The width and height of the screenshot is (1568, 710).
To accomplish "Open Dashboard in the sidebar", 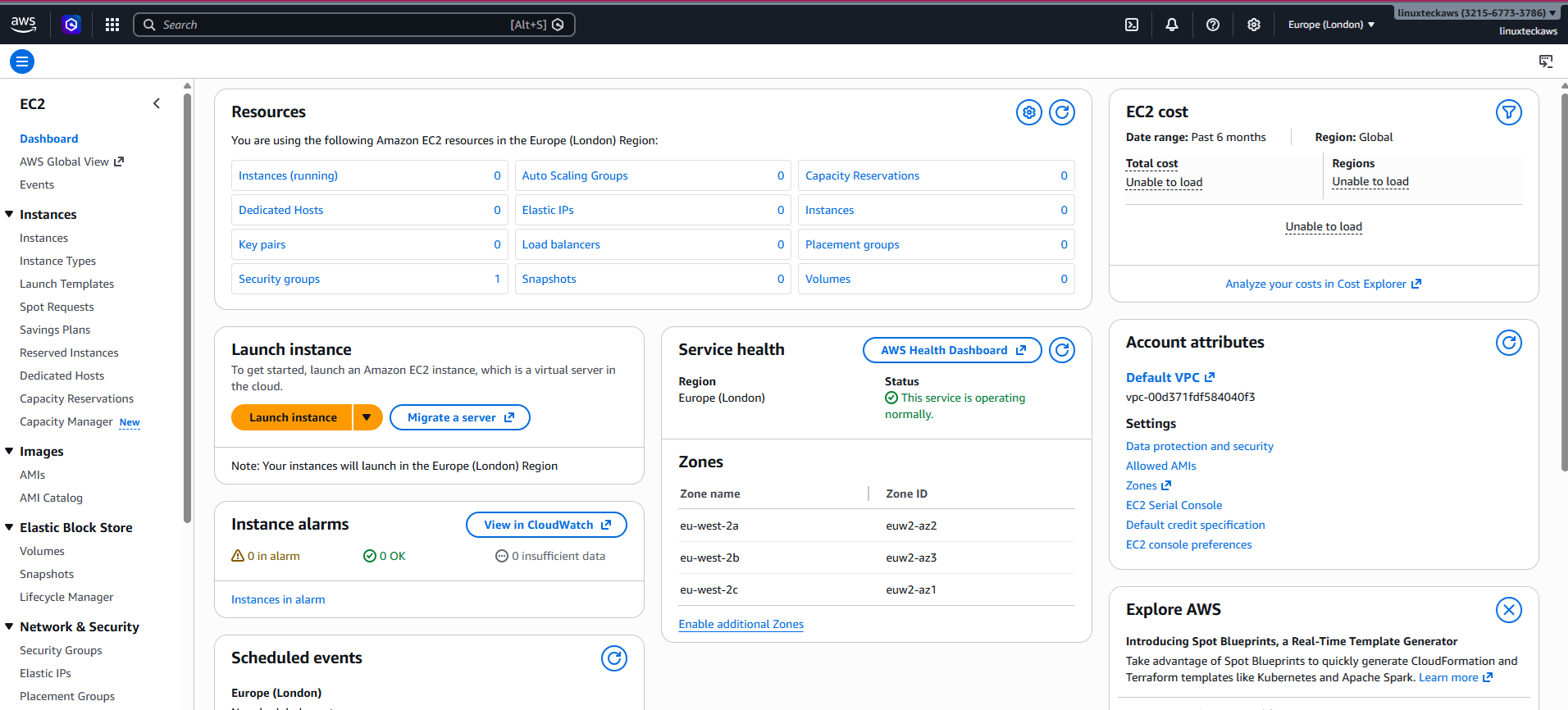I will coord(49,139).
